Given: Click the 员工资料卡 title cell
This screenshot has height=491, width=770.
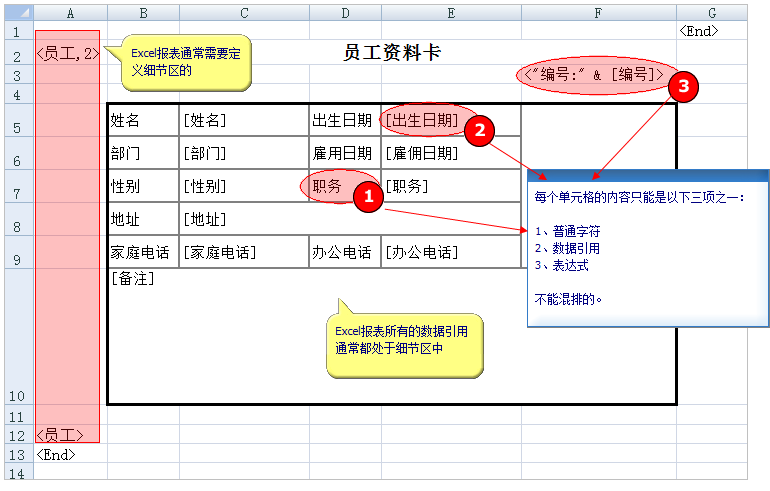Looking at the screenshot, I should 392,53.
